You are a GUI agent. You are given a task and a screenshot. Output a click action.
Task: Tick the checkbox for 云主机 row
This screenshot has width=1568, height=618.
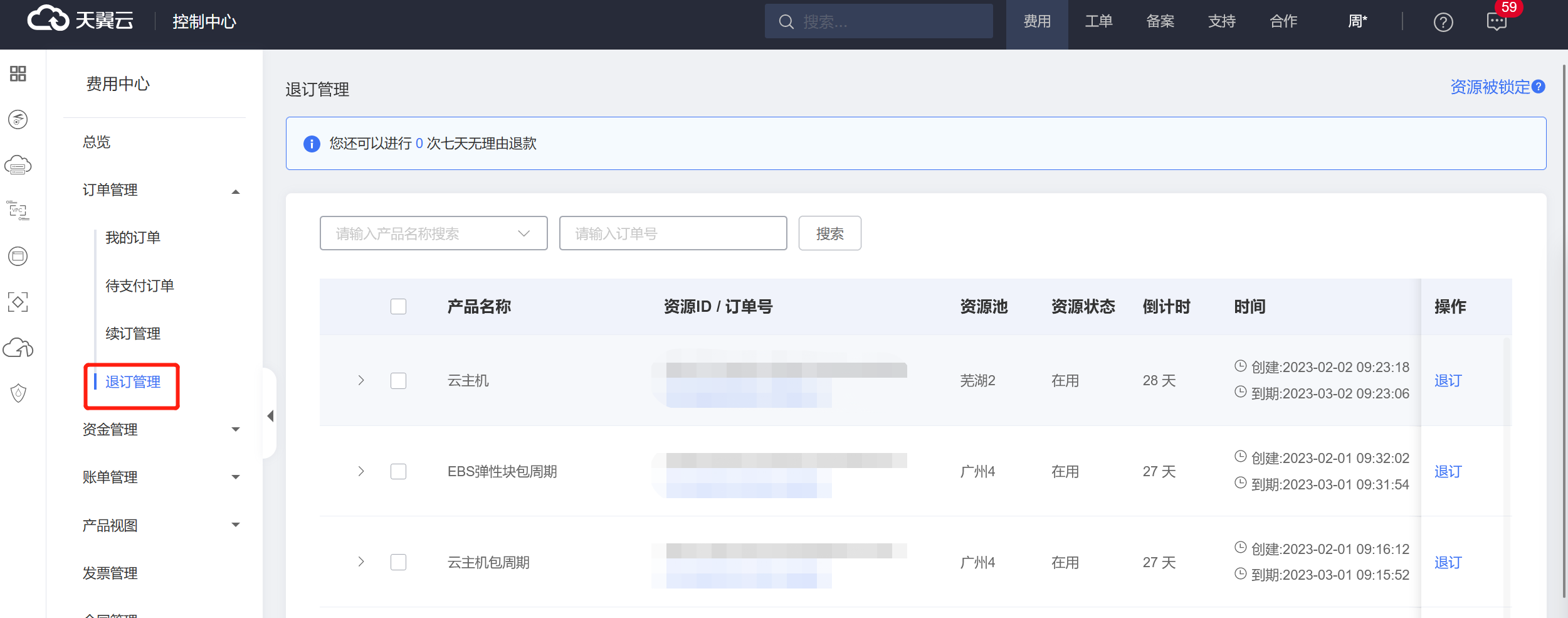[x=398, y=381]
